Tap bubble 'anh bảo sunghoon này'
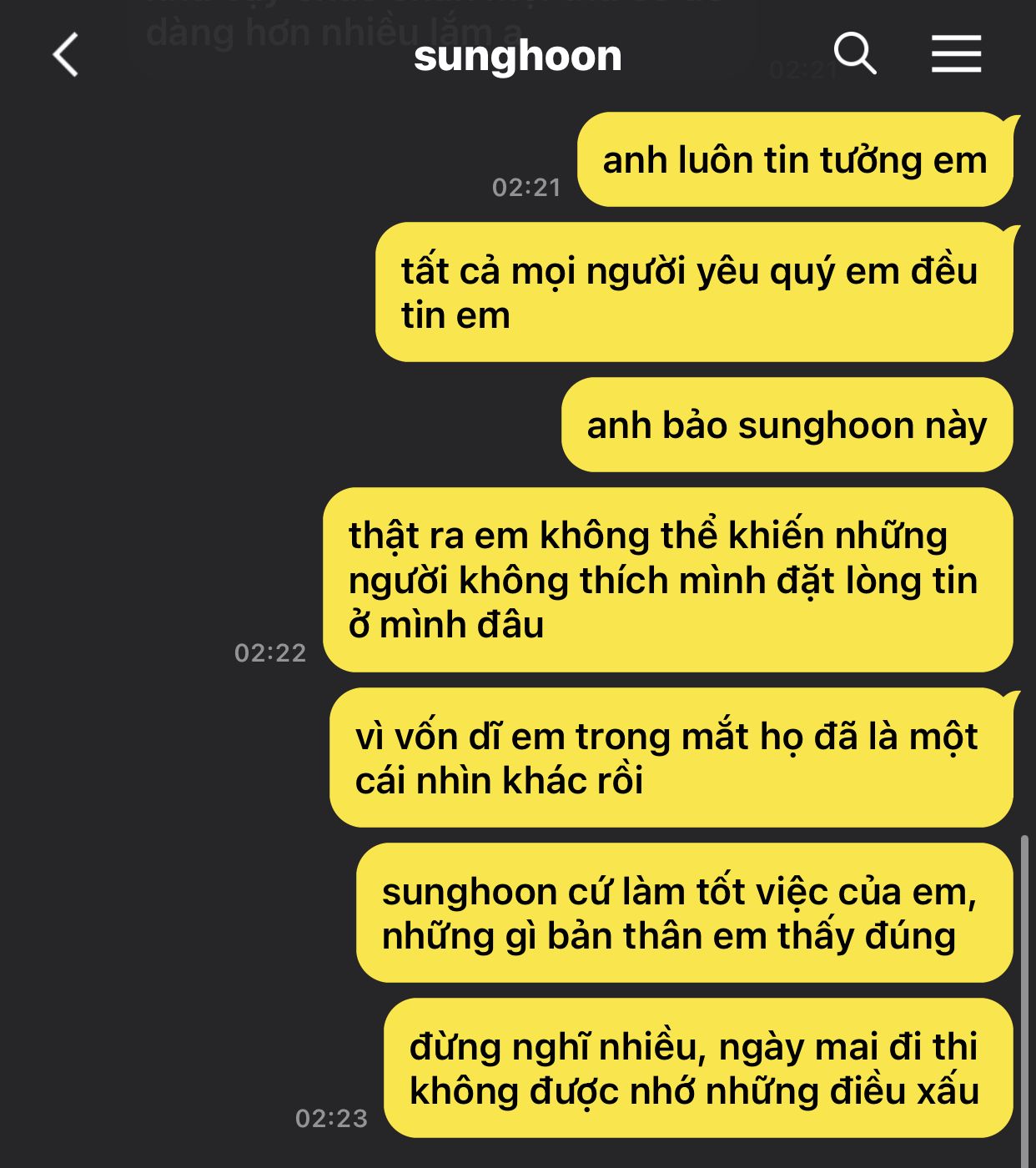 coord(787,425)
